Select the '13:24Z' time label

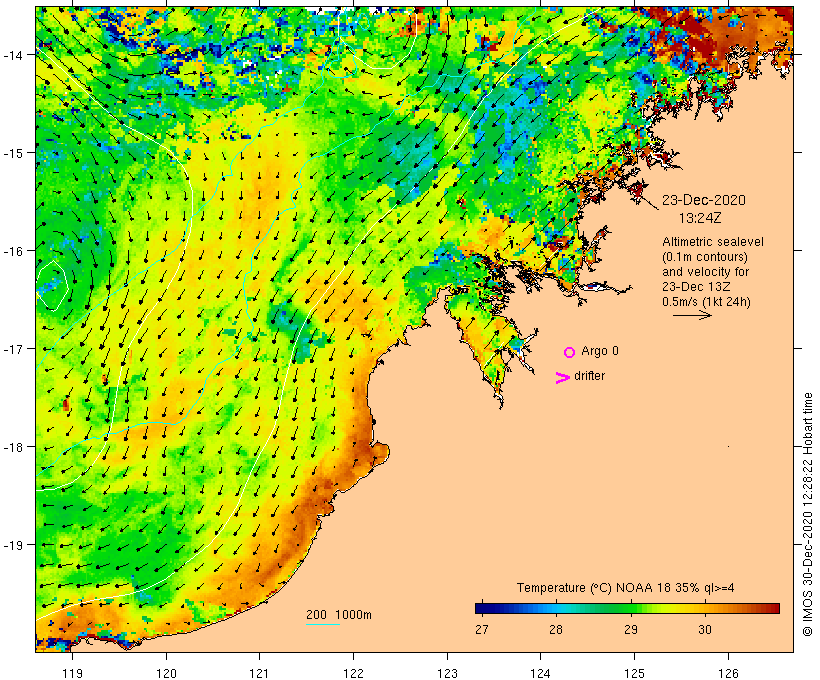click(x=700, y=218)
